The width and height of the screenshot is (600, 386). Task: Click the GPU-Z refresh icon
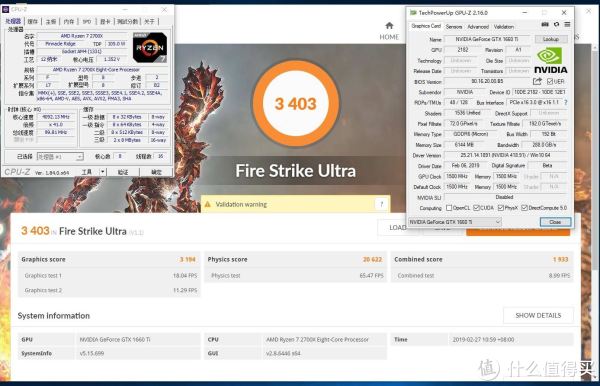(x=556, y=24)
